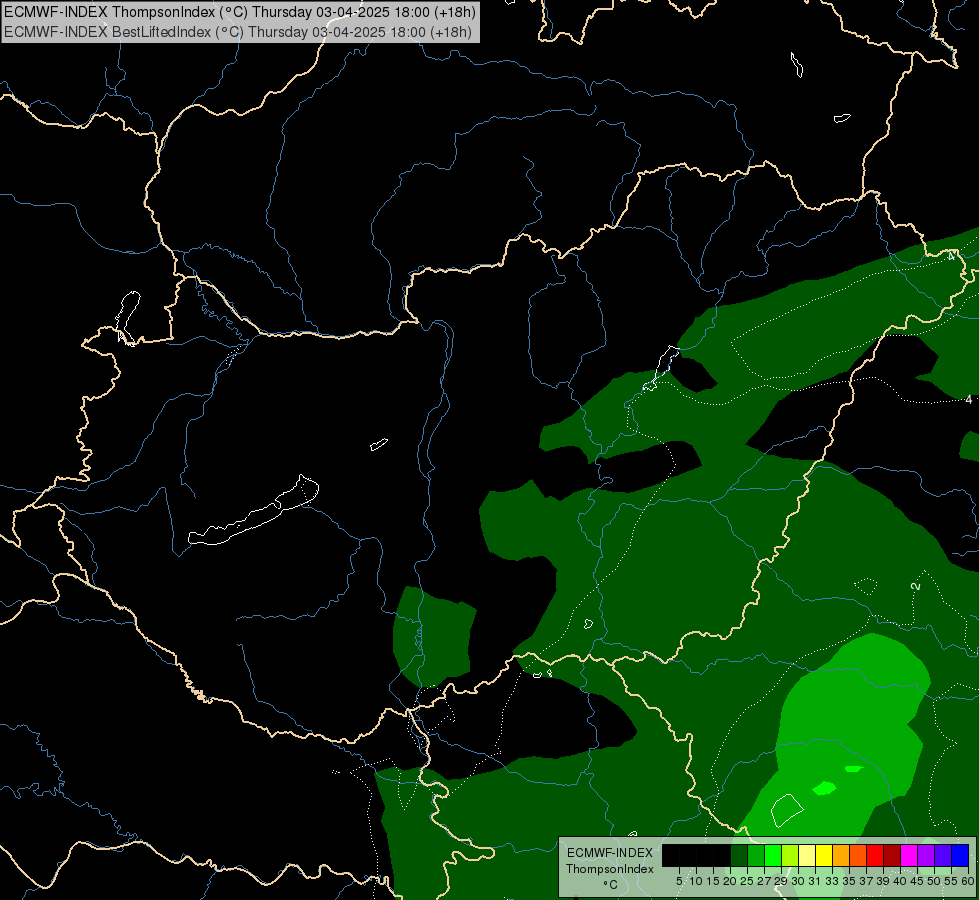Pick the orange-red 35–37 legend swatch
The width and height of the screenshot is (979, 900).
pos(858,855)
